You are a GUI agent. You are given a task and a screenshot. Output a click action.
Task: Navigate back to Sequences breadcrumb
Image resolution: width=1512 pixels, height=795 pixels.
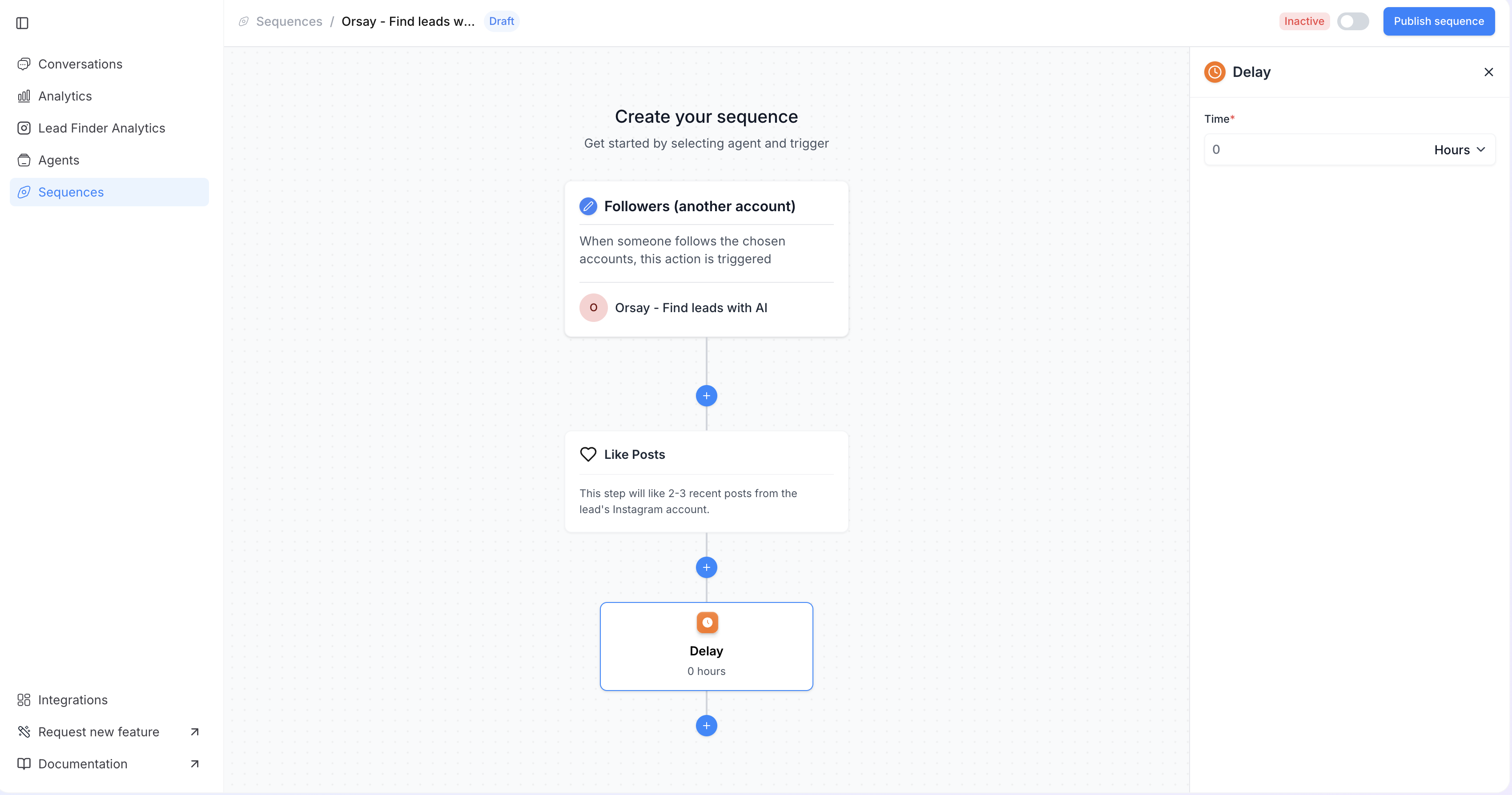289,21
